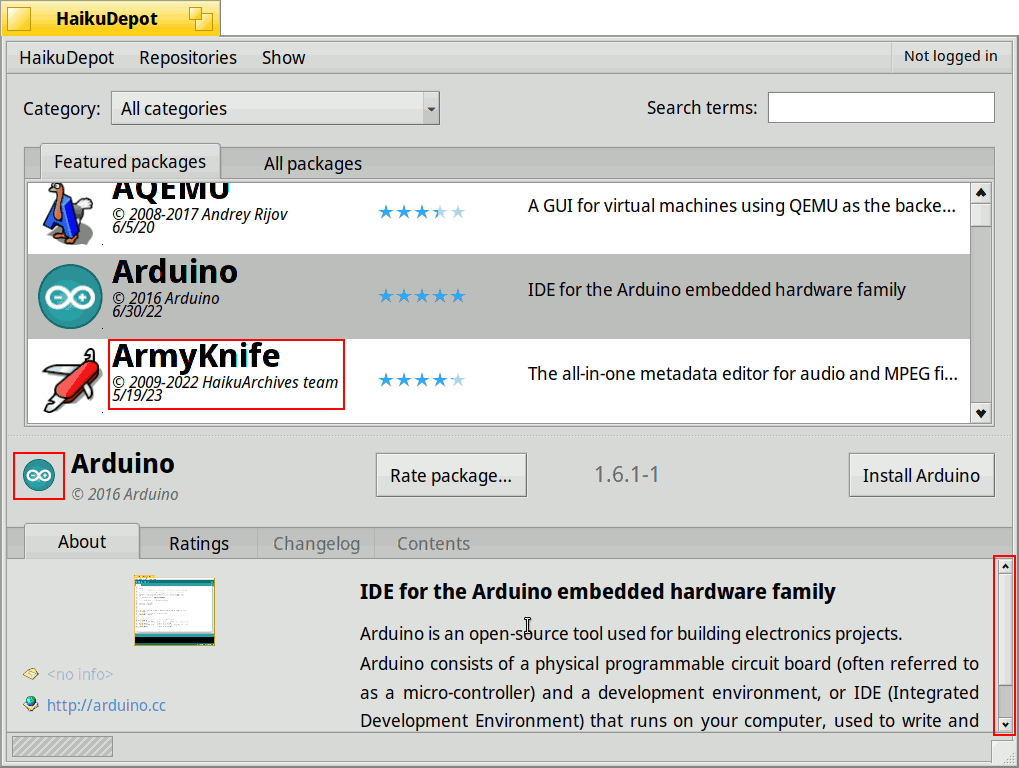Click in the Search terms field
This screenshot has height=768, width=1019.
point(881,107)
